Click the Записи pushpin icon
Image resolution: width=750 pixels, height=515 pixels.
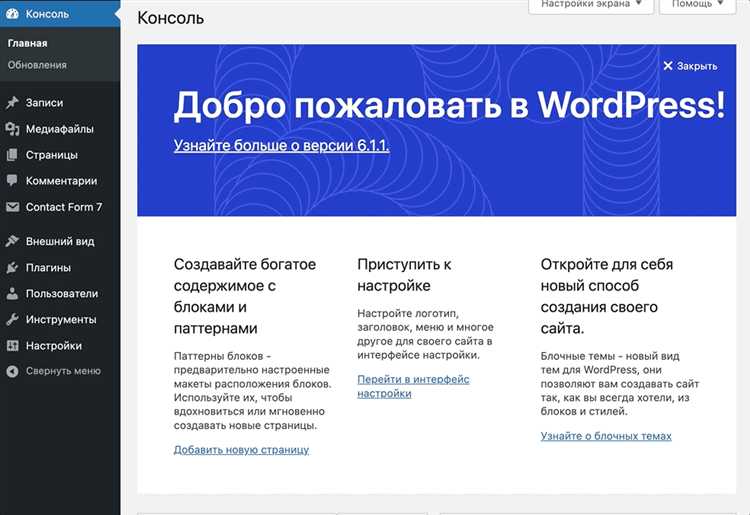click(12, 102)
